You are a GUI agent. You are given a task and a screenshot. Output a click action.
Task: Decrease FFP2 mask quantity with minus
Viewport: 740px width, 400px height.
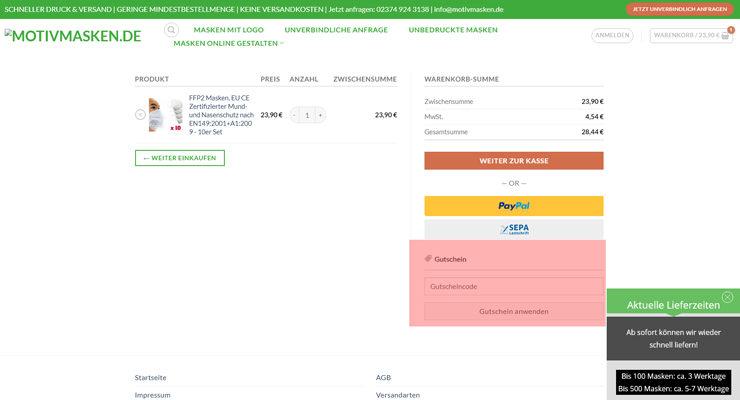click(294, 115)
